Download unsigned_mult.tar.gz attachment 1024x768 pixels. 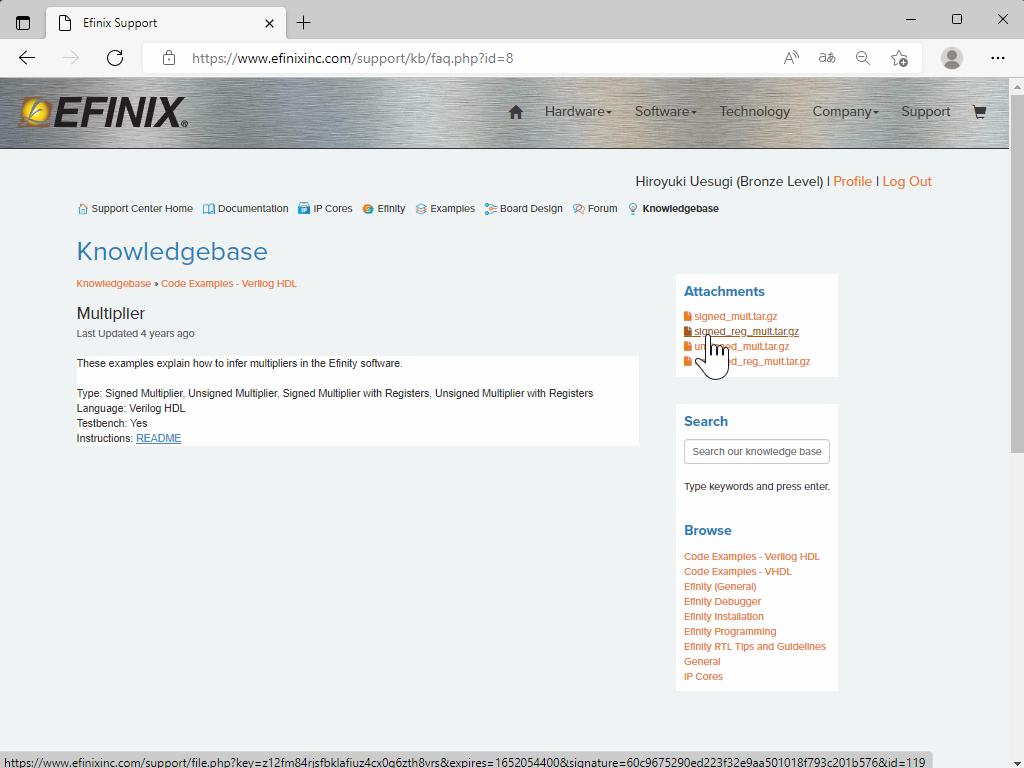pyautogui.click(x=737, y=346)
